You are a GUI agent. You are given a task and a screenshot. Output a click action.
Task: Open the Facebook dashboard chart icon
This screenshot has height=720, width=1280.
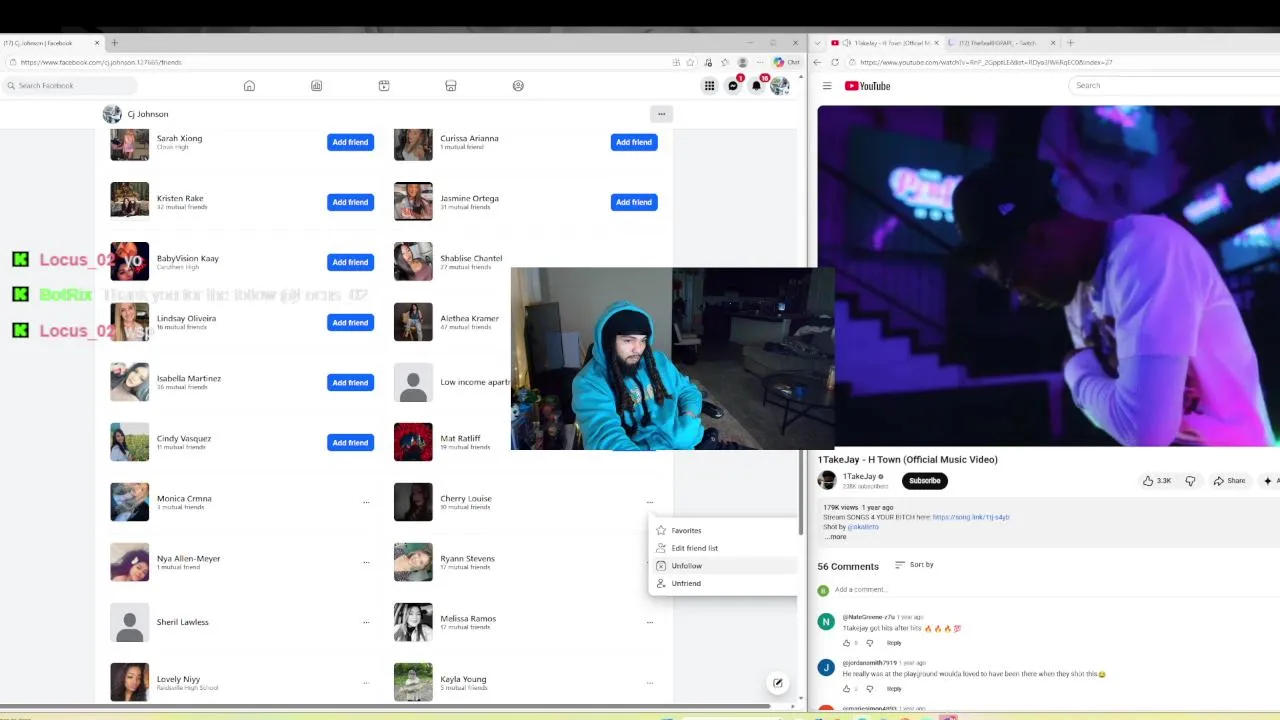click(316, 86)
